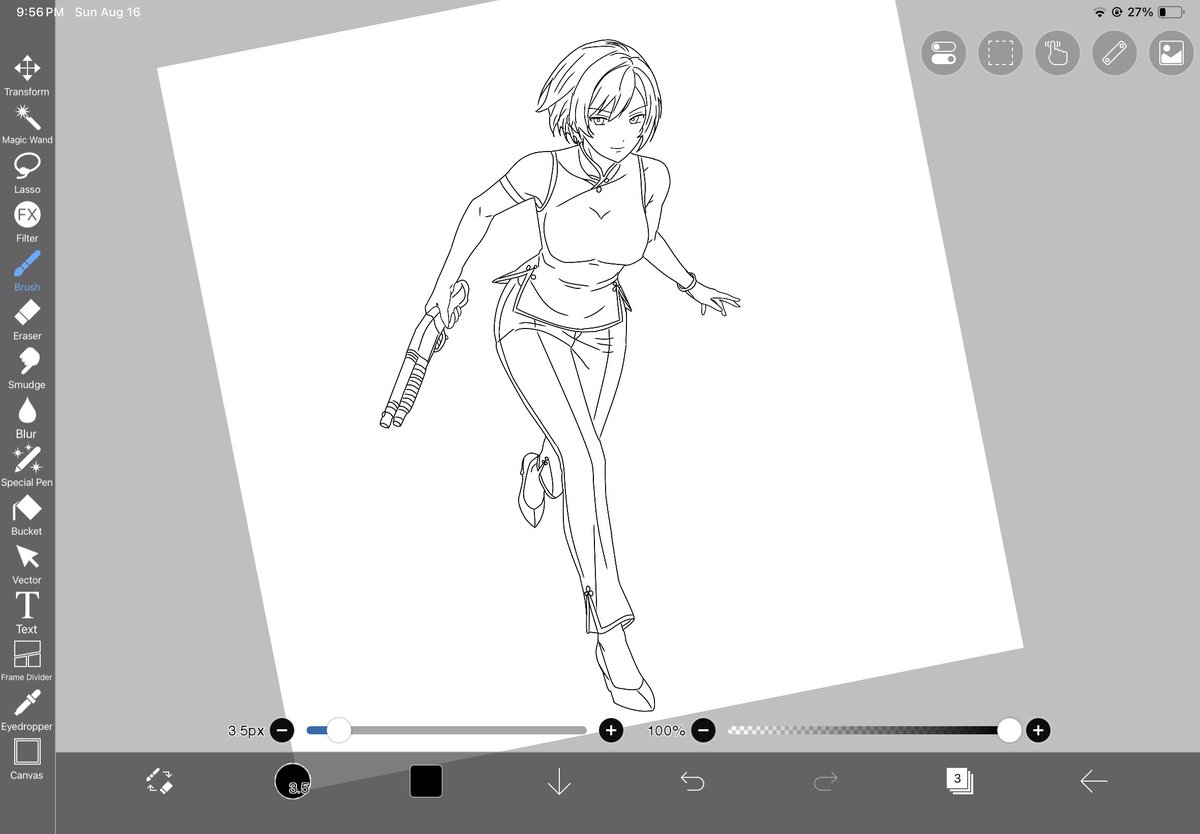The width and height of the screenshot is (1200, 834).
Task: Click the brush thickness slider handle
Action: tap(339, 731)
